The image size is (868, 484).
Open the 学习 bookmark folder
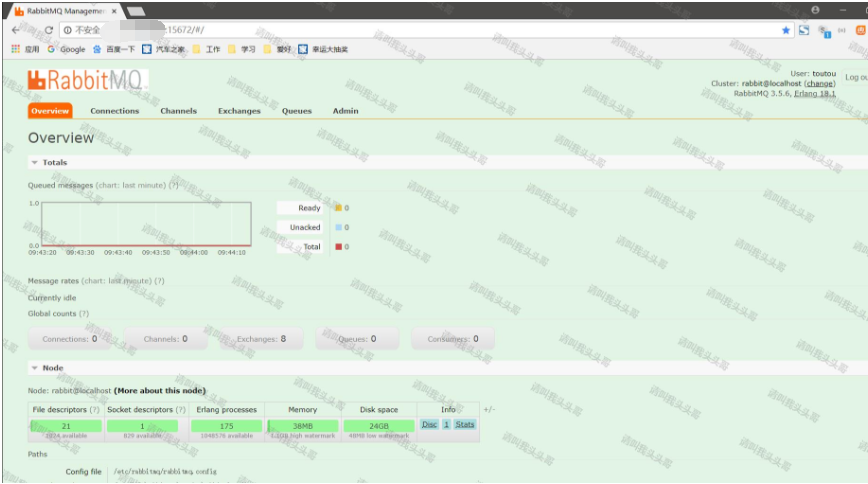(x=242, y=49)
